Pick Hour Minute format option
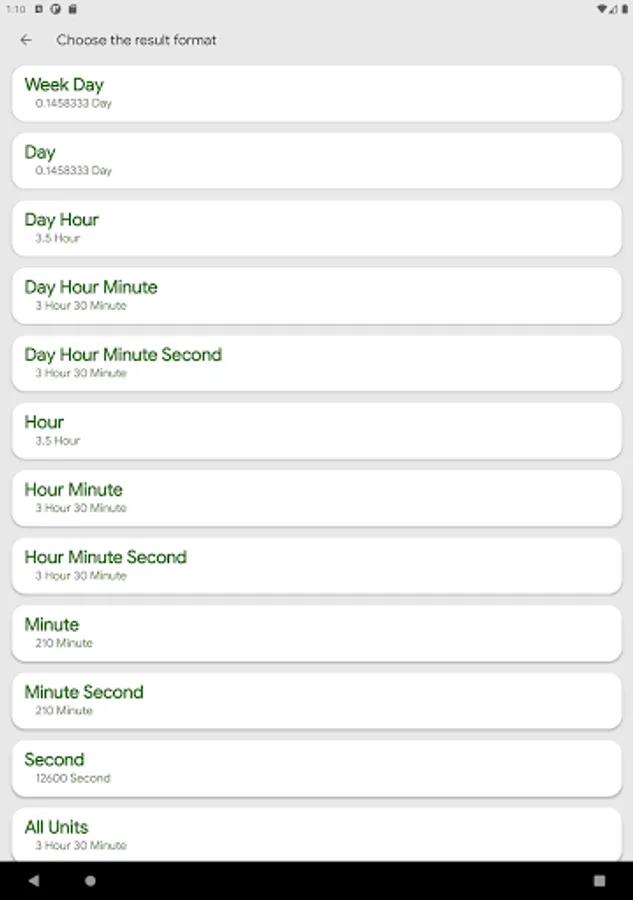The height and width of the screenshot is (900, 633). tap(316, 498)
